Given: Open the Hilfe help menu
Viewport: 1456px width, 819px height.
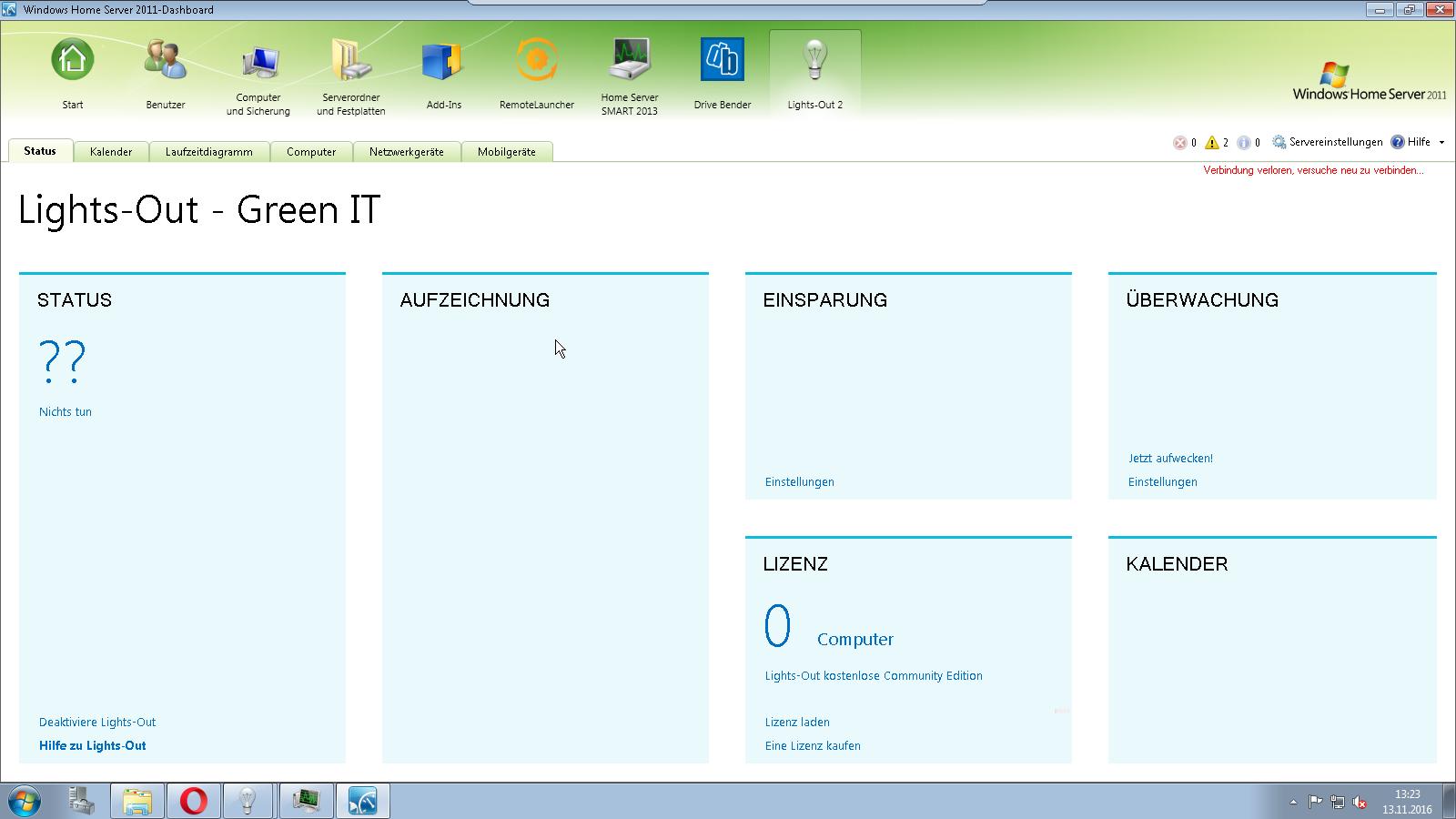Looking at the screenshot, I should coord(1411,142).
